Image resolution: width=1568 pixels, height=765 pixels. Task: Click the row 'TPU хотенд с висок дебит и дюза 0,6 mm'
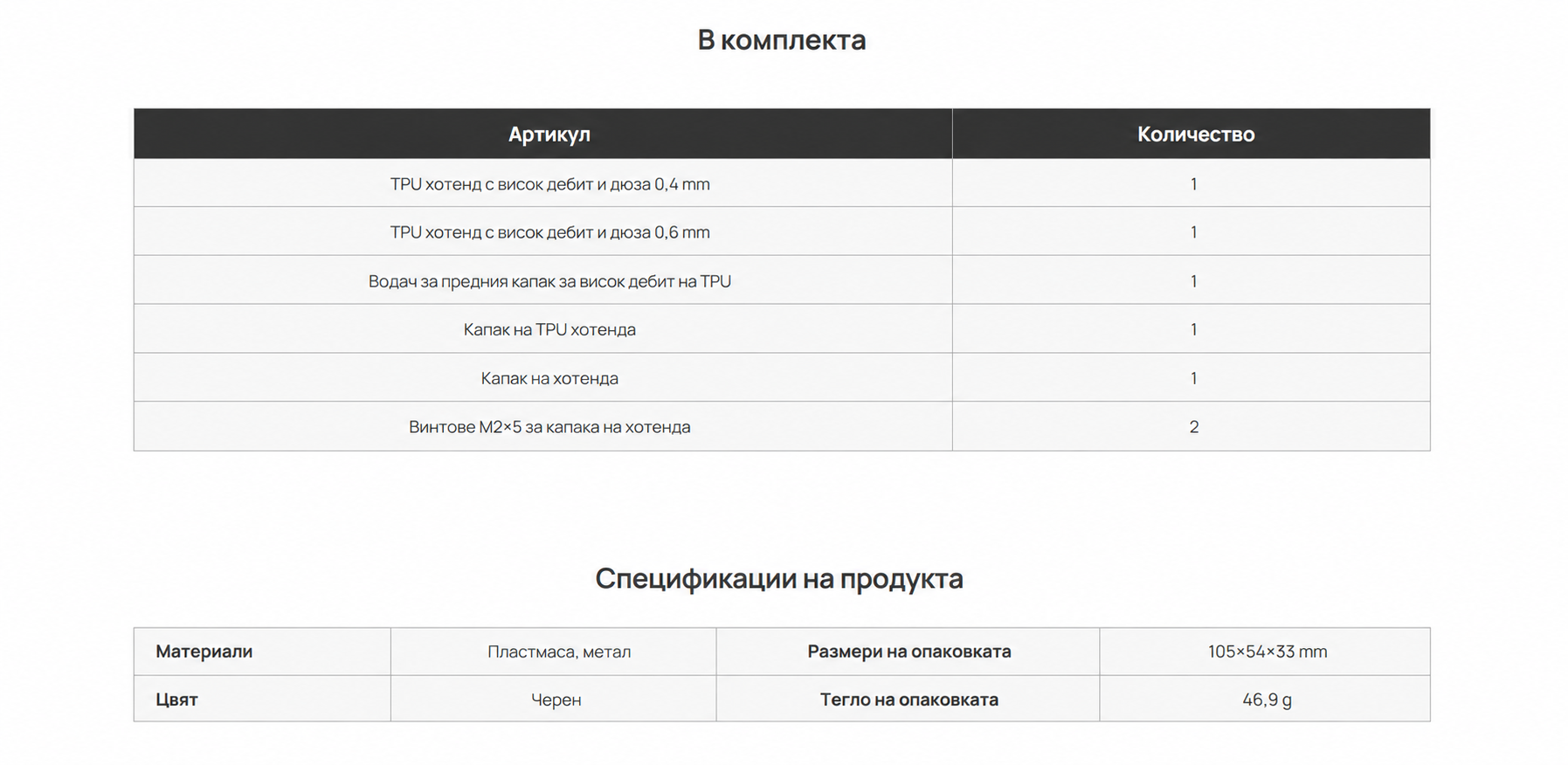click(x=782, y=231)
